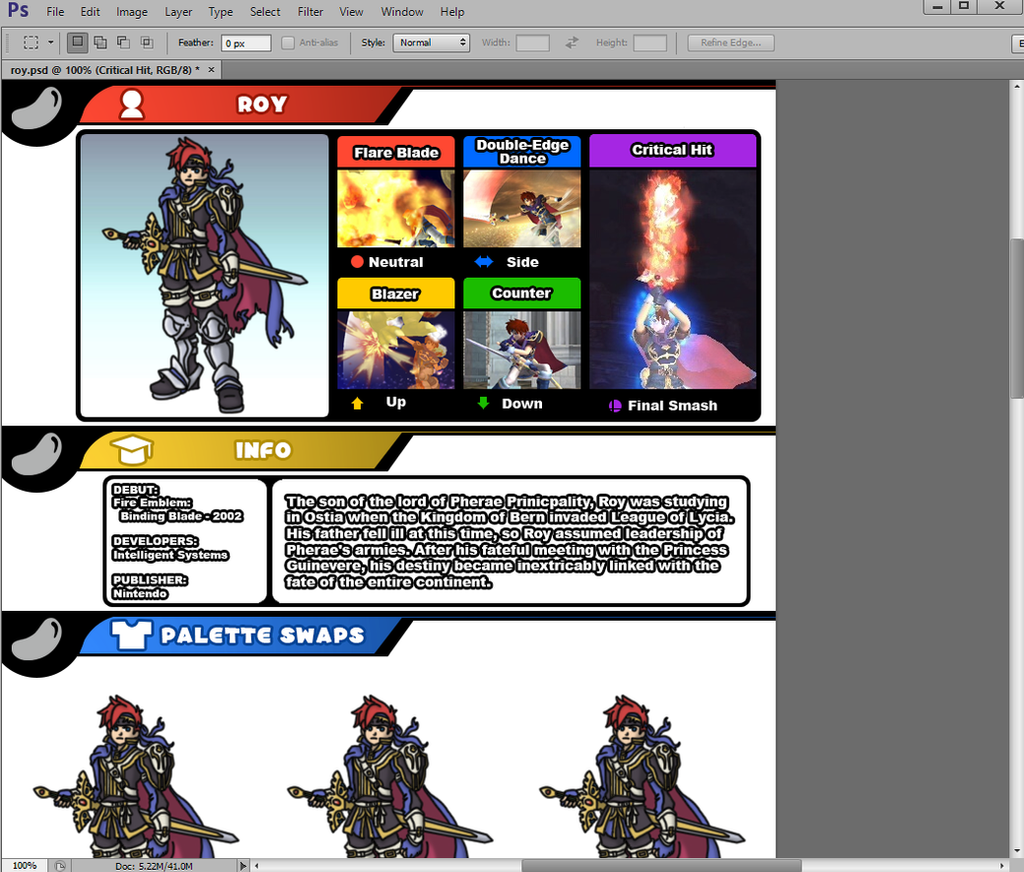This screenshot has width=1024, height=872.
Task: Click the 'Nintendo' publisher text
Action: tap(140, 593)
